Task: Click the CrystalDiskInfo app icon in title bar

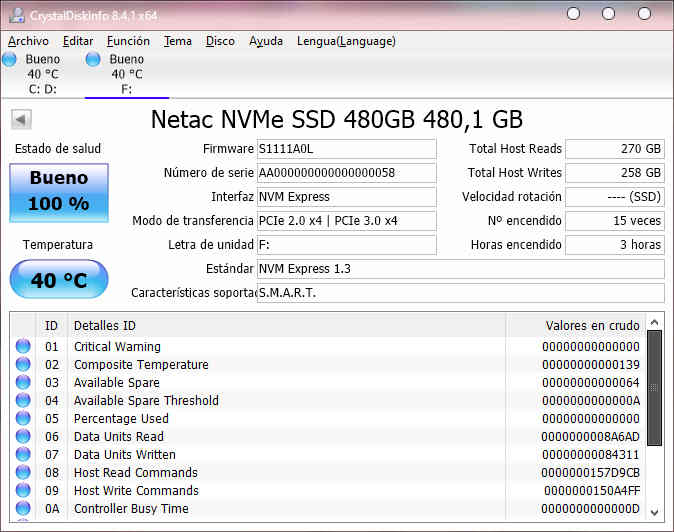Action: pyautogui.click(x=17, y=15)
